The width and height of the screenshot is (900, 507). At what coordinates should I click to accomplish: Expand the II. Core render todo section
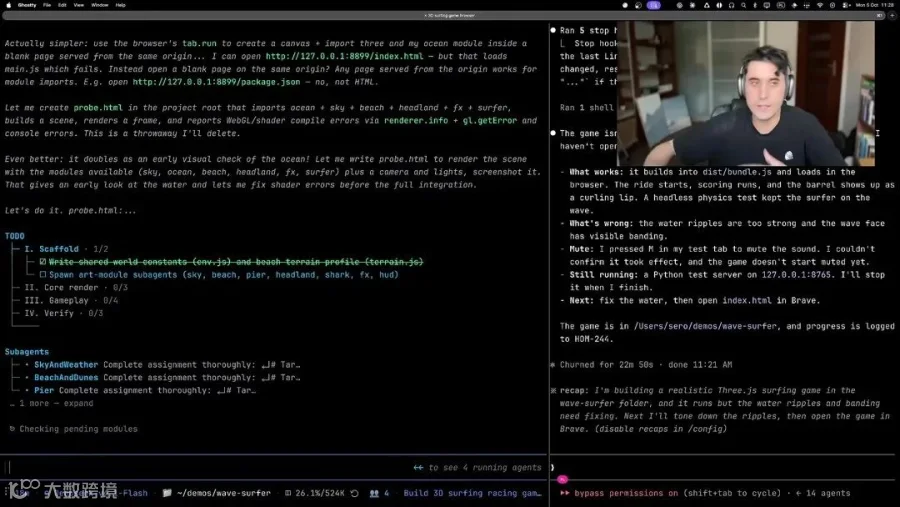pos(76,288)
